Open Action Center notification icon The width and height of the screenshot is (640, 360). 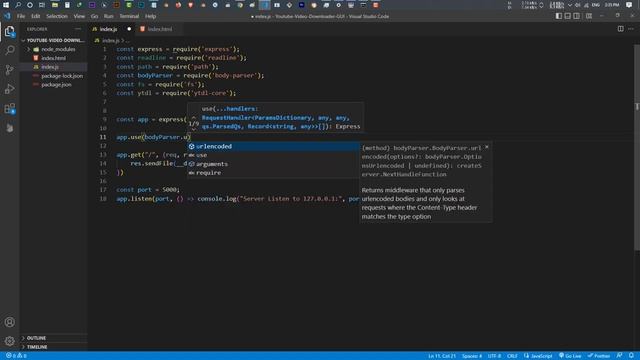pos(629,5)
